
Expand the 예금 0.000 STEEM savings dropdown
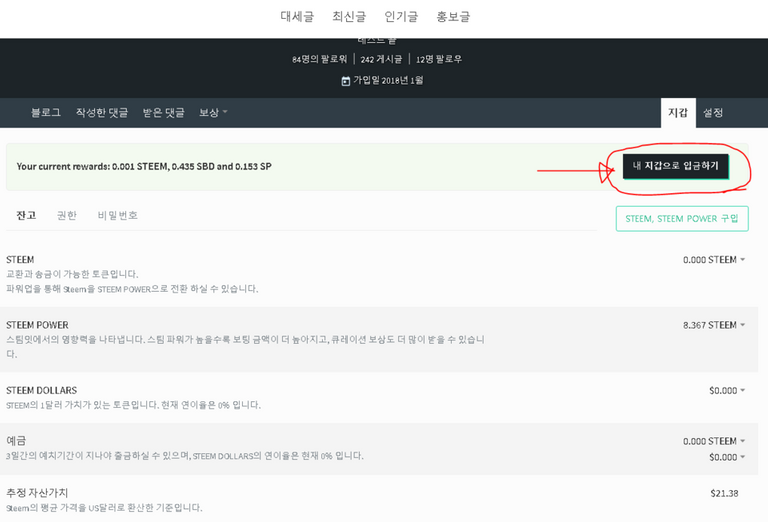(x=714, y=441)
